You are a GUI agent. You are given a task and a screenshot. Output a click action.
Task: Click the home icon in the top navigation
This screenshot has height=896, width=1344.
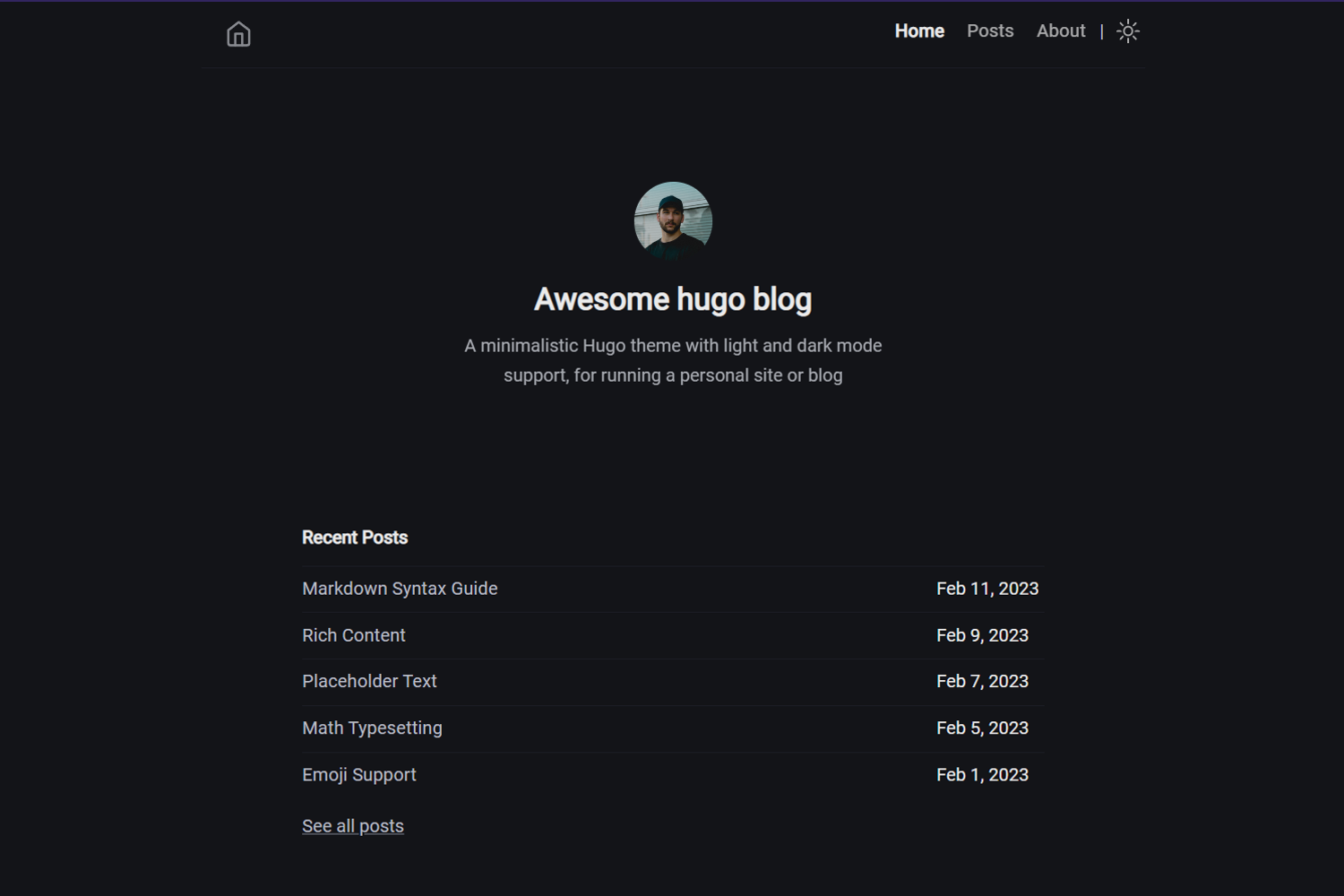click(237, 33)
